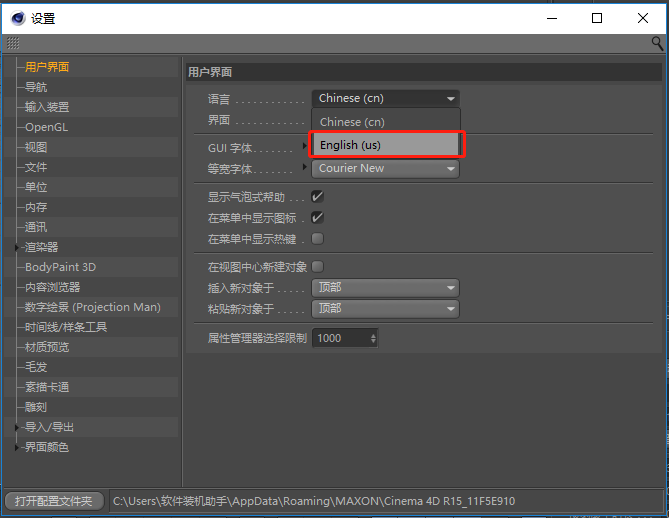Expand the 渲染器 tree node
The height and width of the screenshot is (518, 669).
(17, 247)
